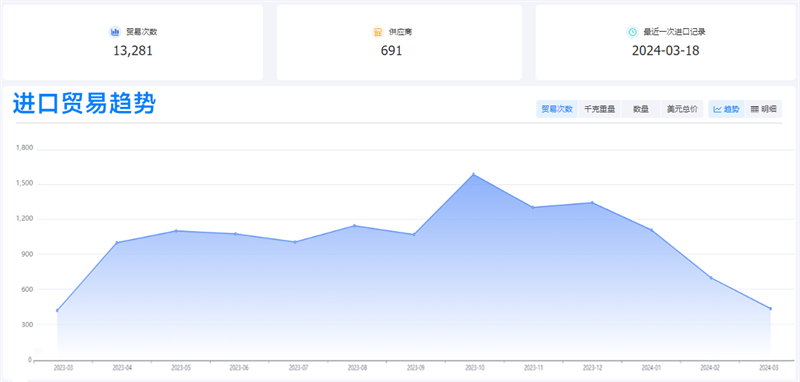The width and height of the screenshot is (800, 382).
Task: Click the orange supplier icon beside 供应商
Action: pos(378,32)
